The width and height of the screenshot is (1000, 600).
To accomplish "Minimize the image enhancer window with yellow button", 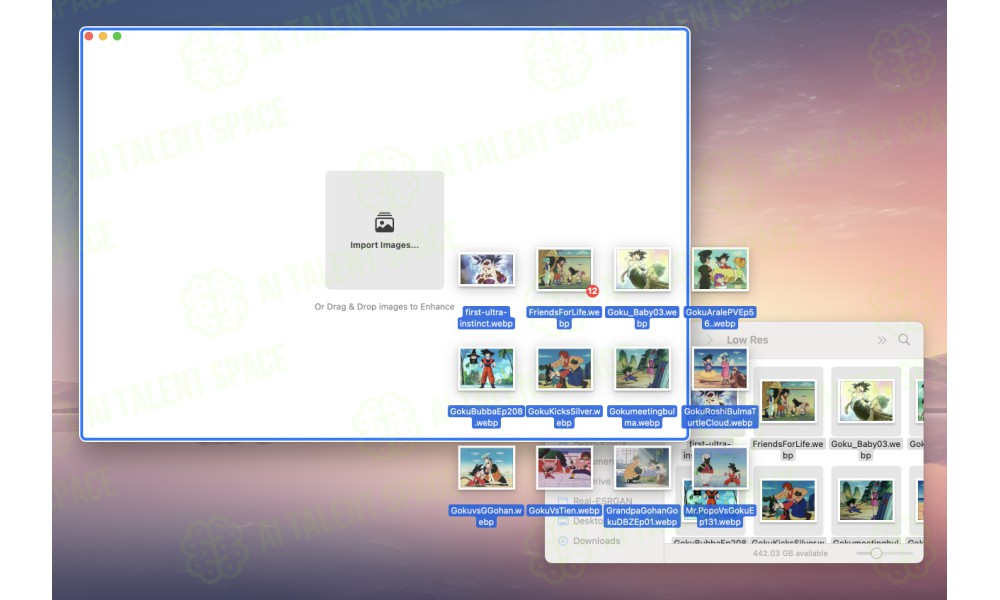I will pyautogui.click(x=103, y=36).
